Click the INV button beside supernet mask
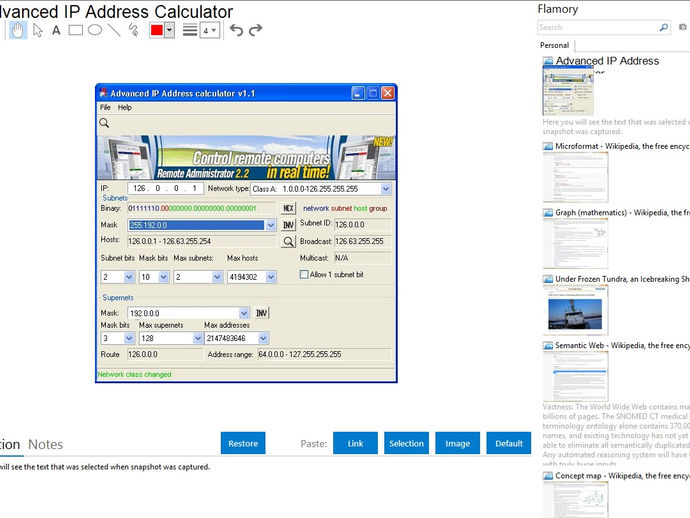This screenshot has width=690, height=518. point(262,313)
